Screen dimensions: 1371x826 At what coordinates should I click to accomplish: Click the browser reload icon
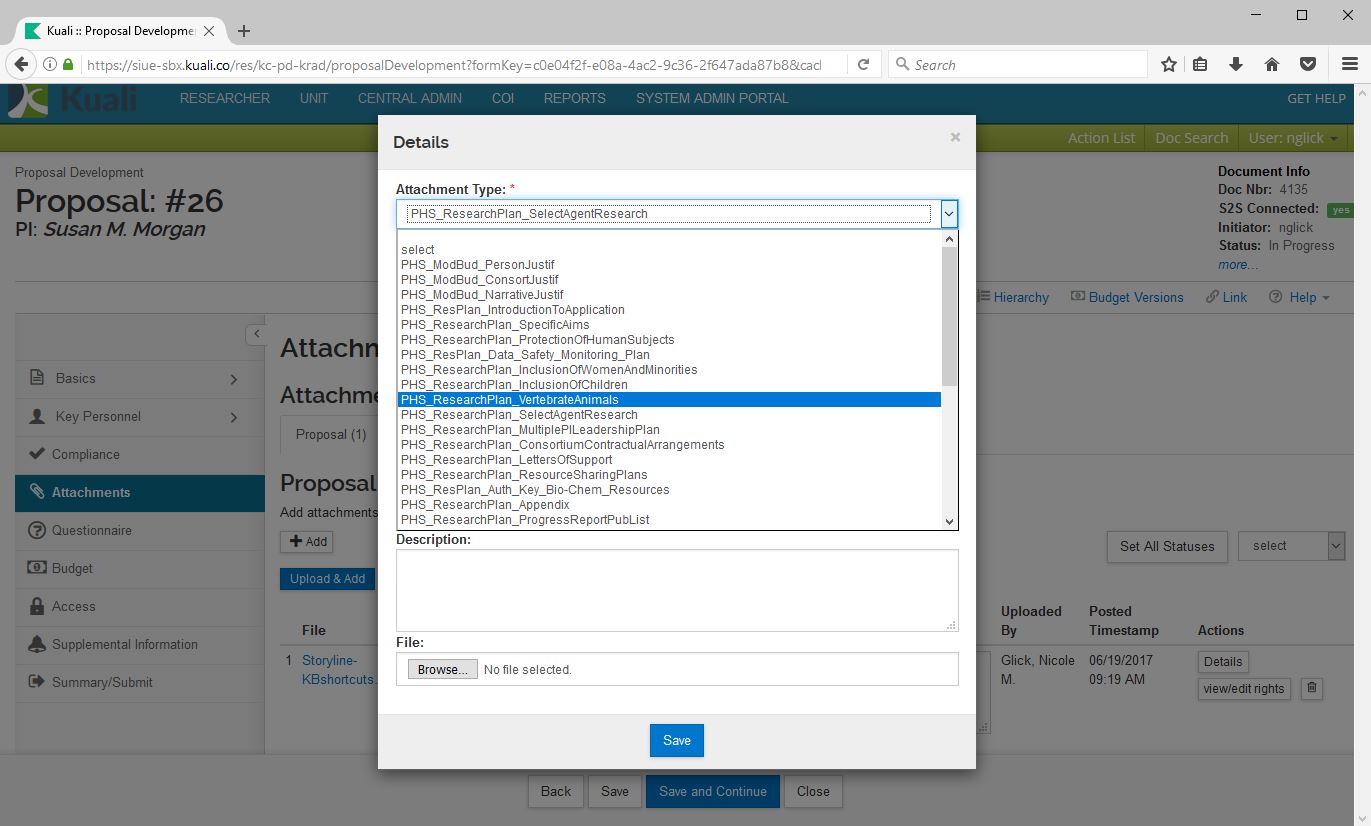(x=863, y=64)
